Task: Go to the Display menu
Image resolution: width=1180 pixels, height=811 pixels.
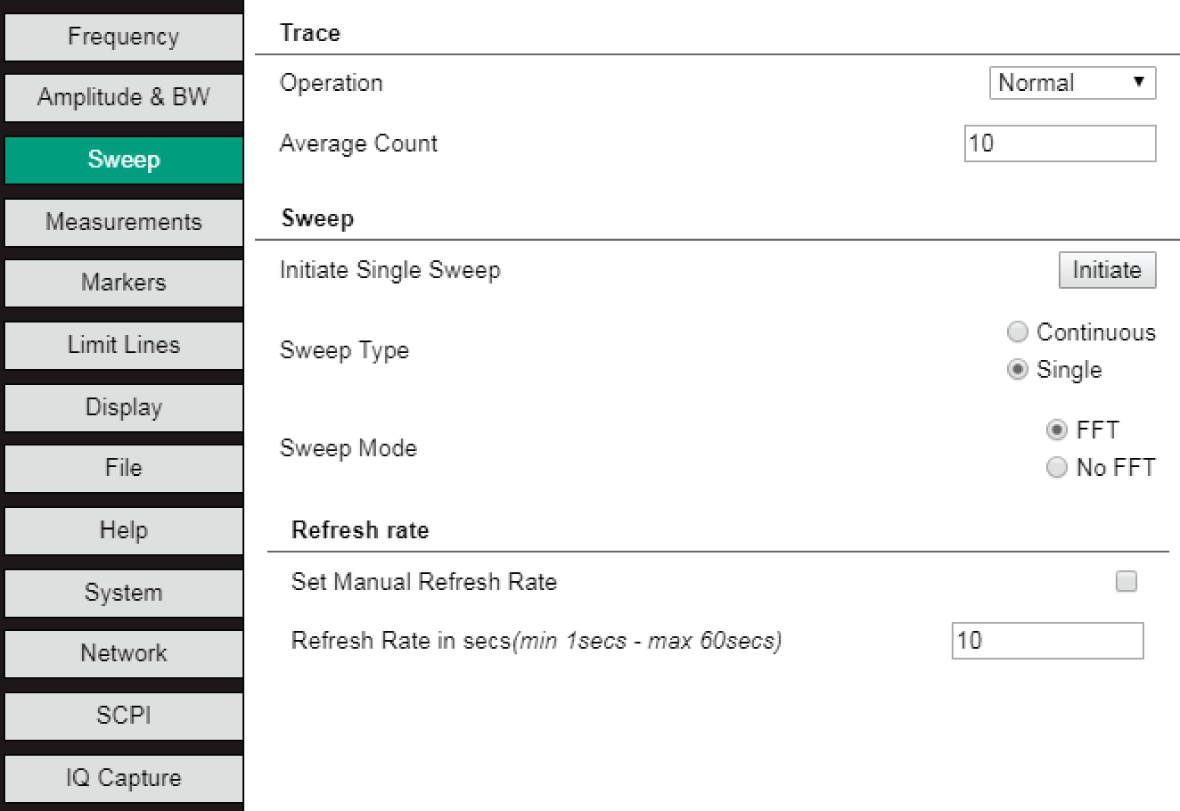Action: (x=123, y=407)
